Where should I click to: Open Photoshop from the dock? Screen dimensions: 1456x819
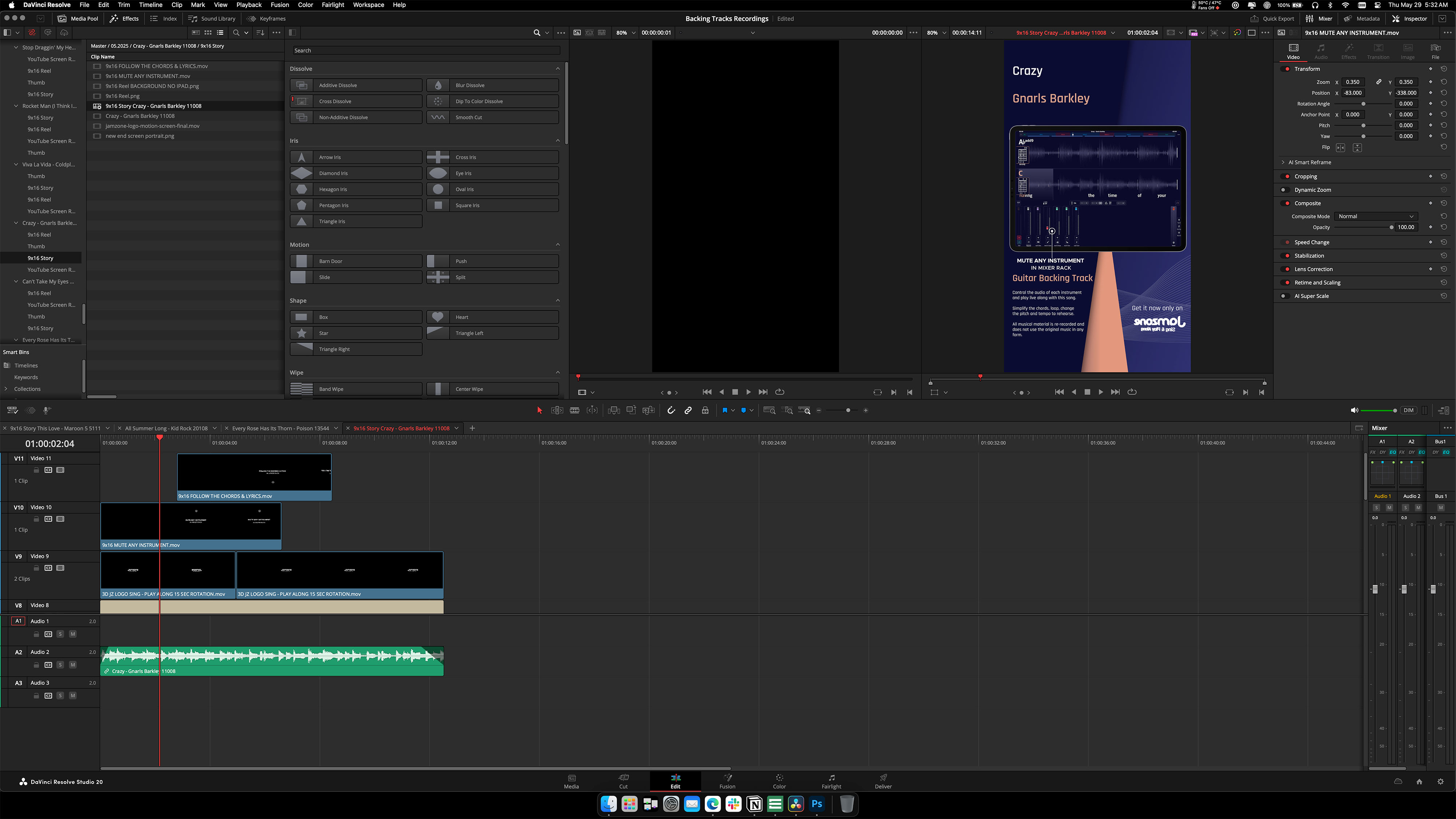[817, 804]
